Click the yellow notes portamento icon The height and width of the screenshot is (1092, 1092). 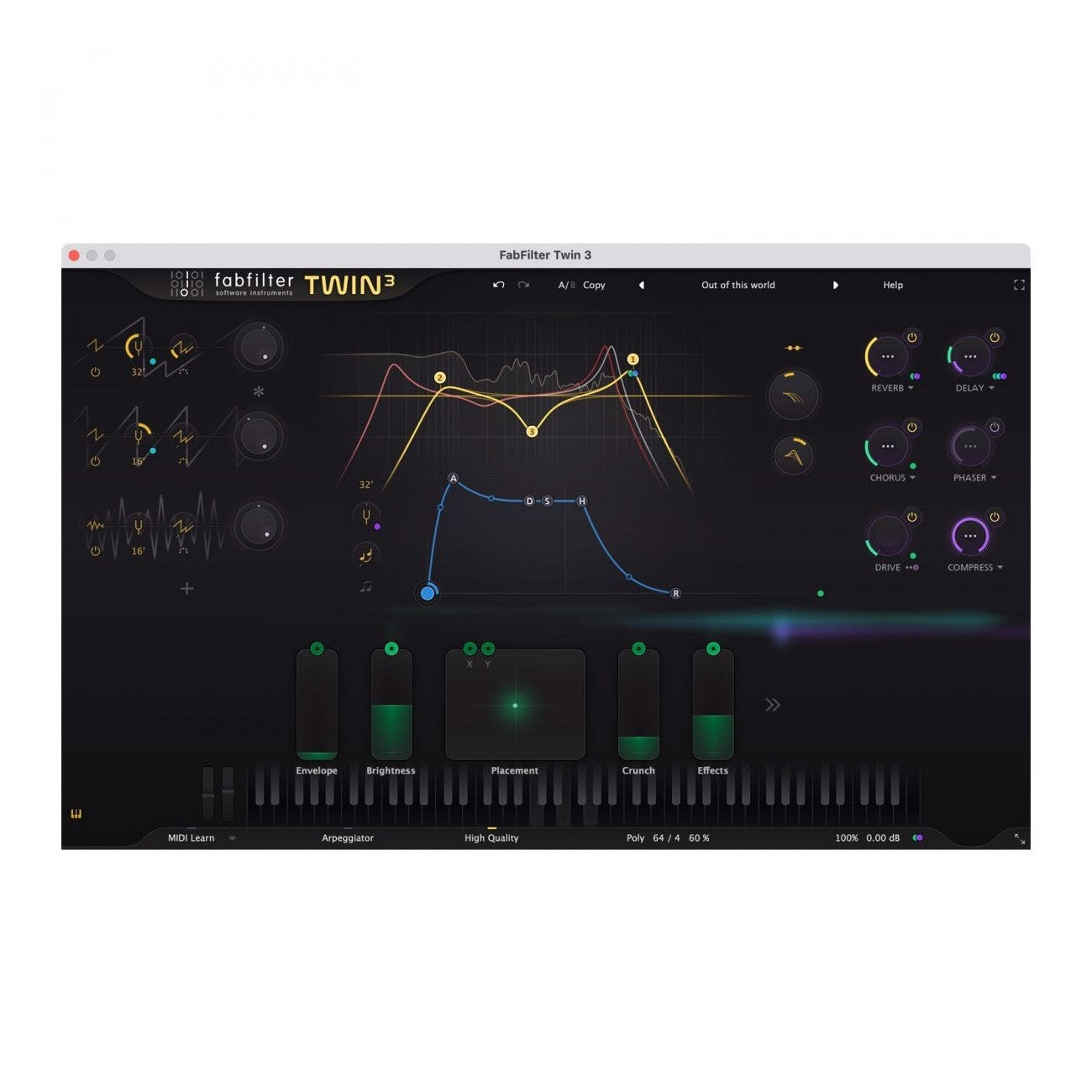(x=365, y=554)
